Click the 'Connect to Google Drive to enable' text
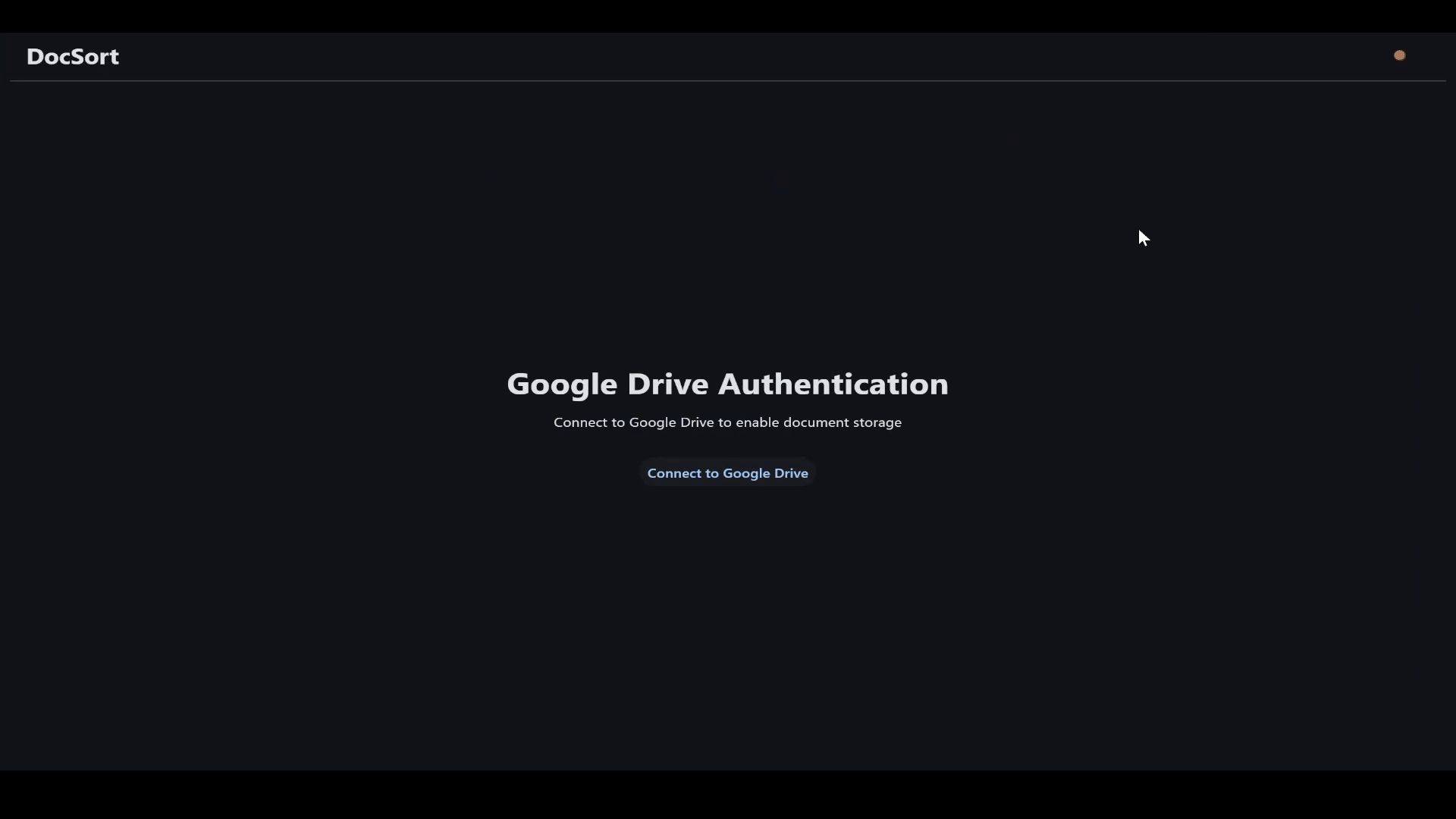 tap(666, 422)
